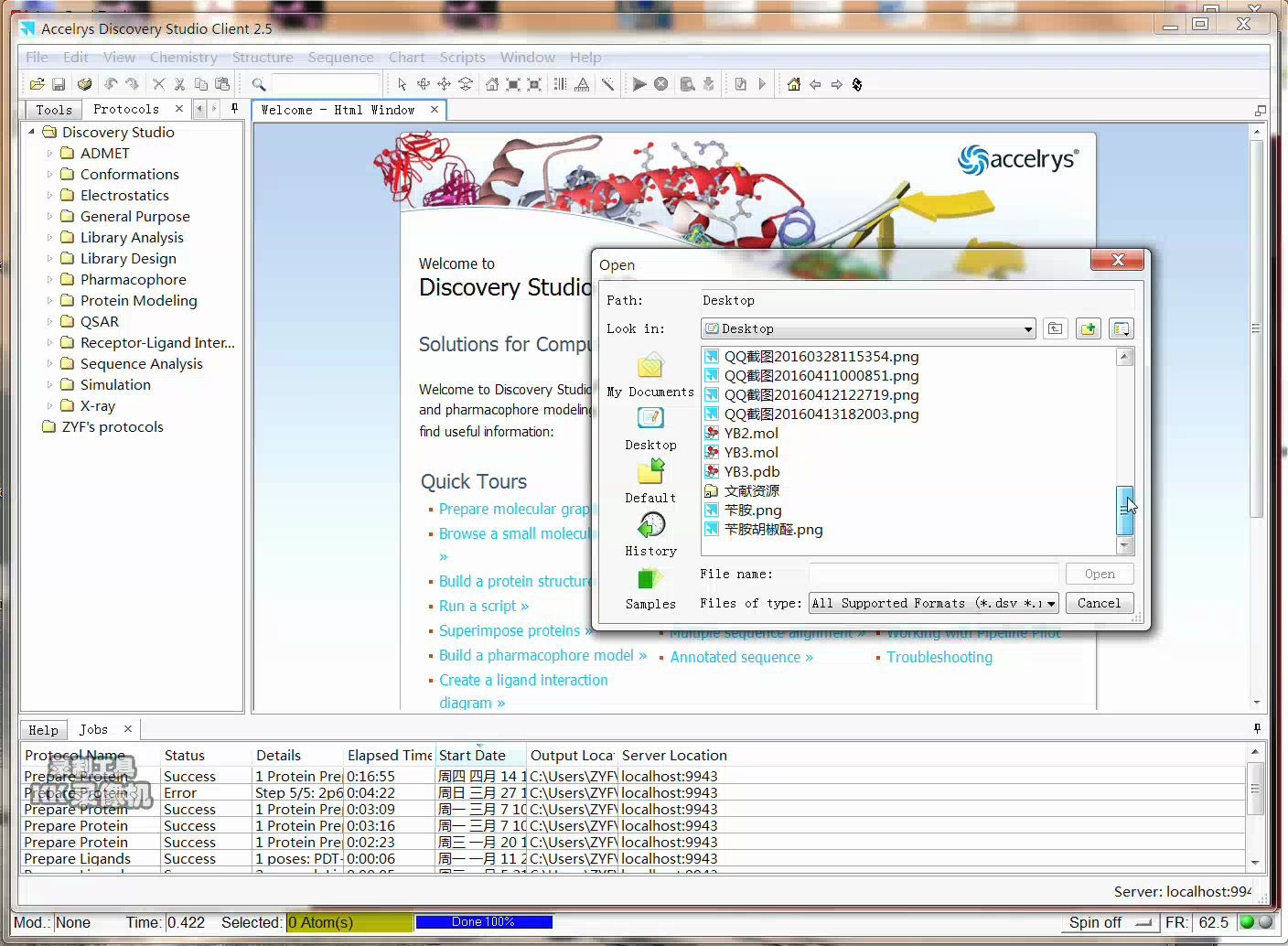Select the Translate move tool icon
The height and width of the screenshot is (946, 1288).
tap(444, 84)
